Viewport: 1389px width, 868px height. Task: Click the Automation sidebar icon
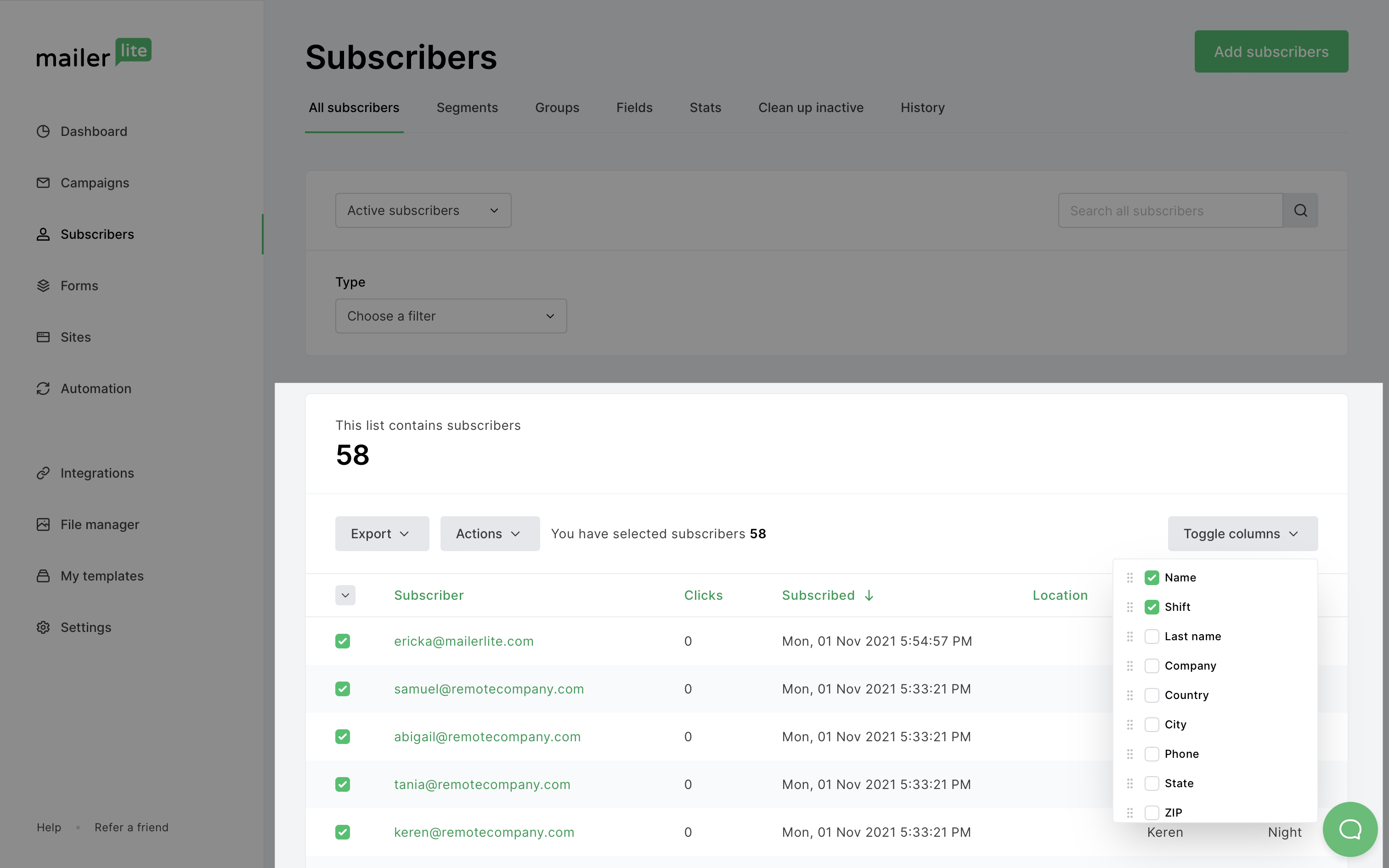(43, 388)
